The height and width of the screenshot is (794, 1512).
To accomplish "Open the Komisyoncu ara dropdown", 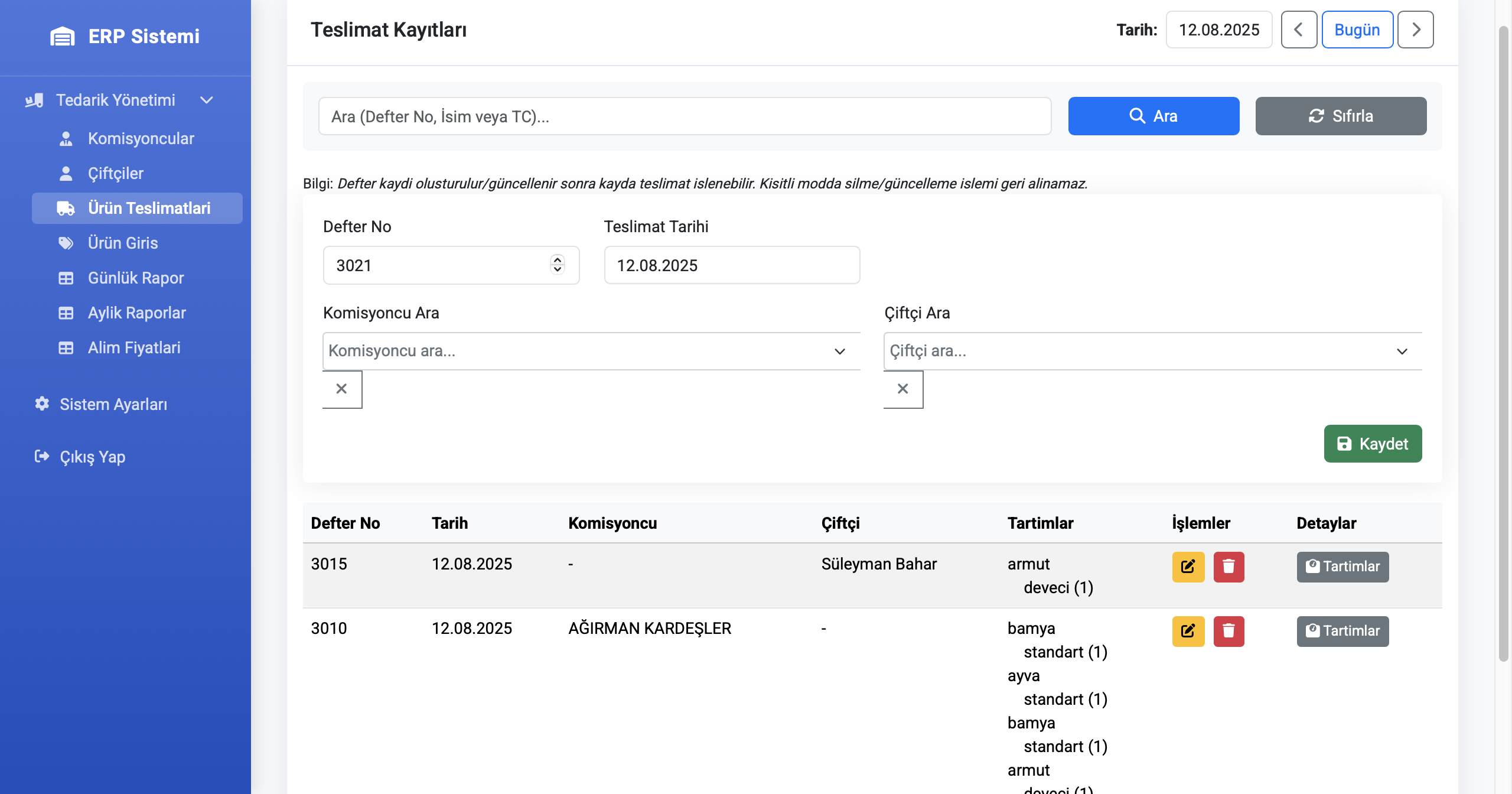I will [x=591, y=351].
